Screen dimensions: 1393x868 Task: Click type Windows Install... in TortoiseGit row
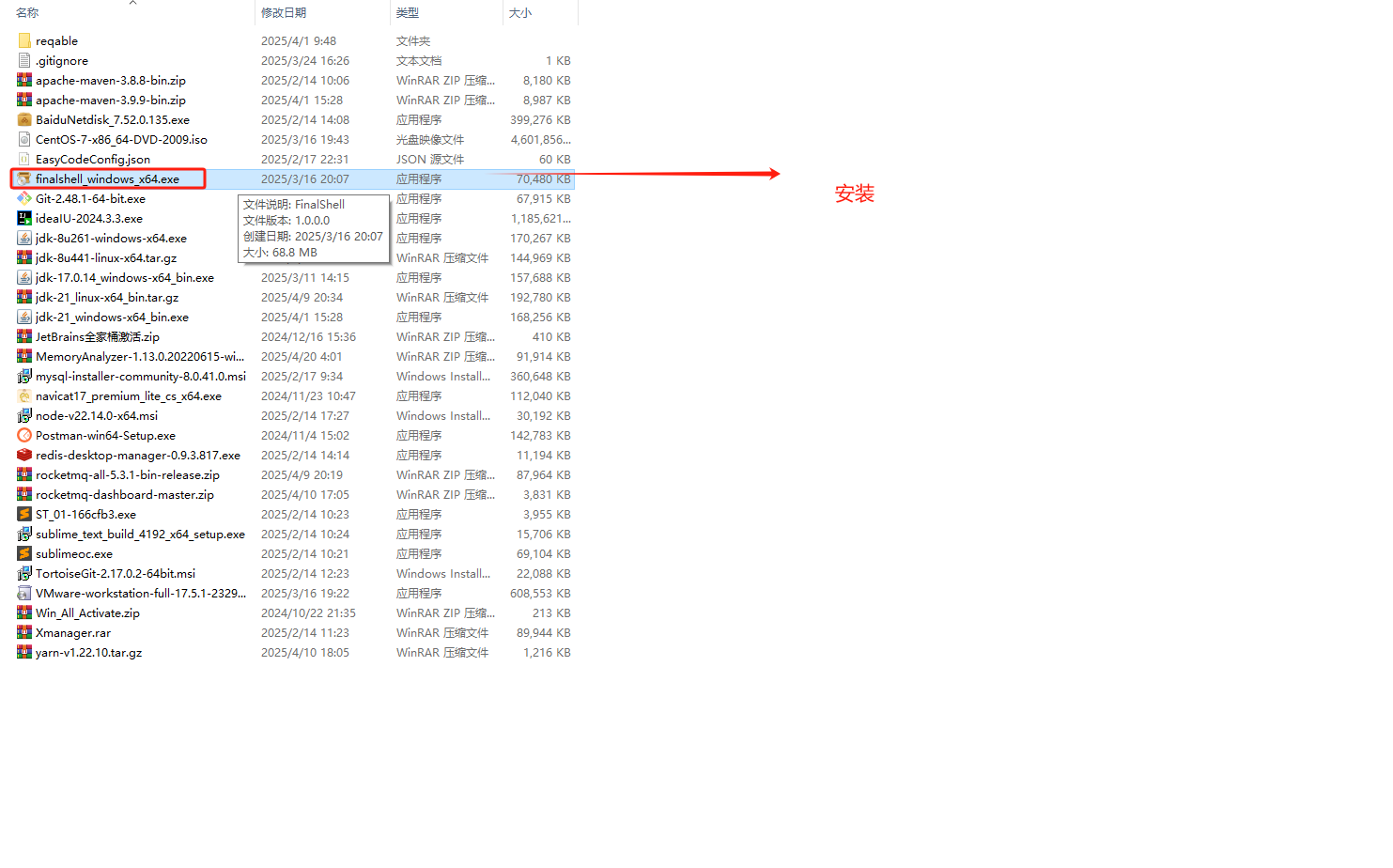[443, 573]
